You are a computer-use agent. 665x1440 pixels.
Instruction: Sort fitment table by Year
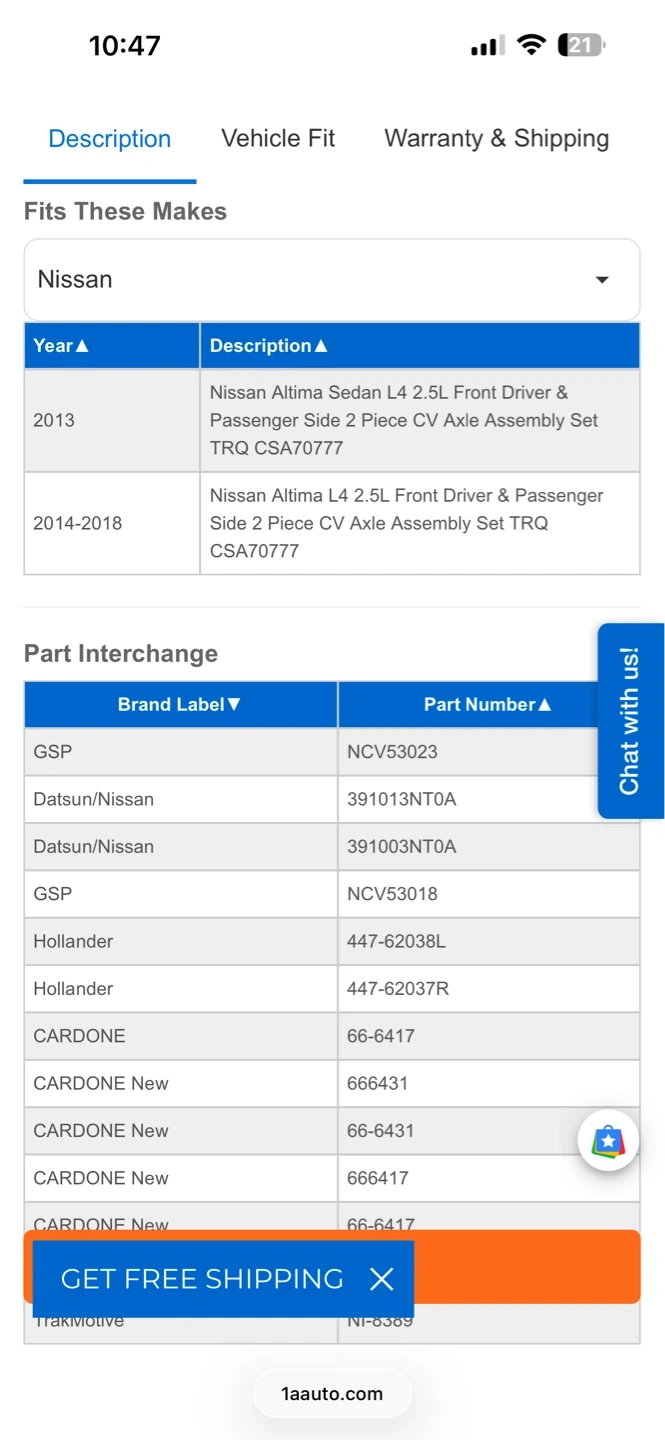click(x=61, y=346)
